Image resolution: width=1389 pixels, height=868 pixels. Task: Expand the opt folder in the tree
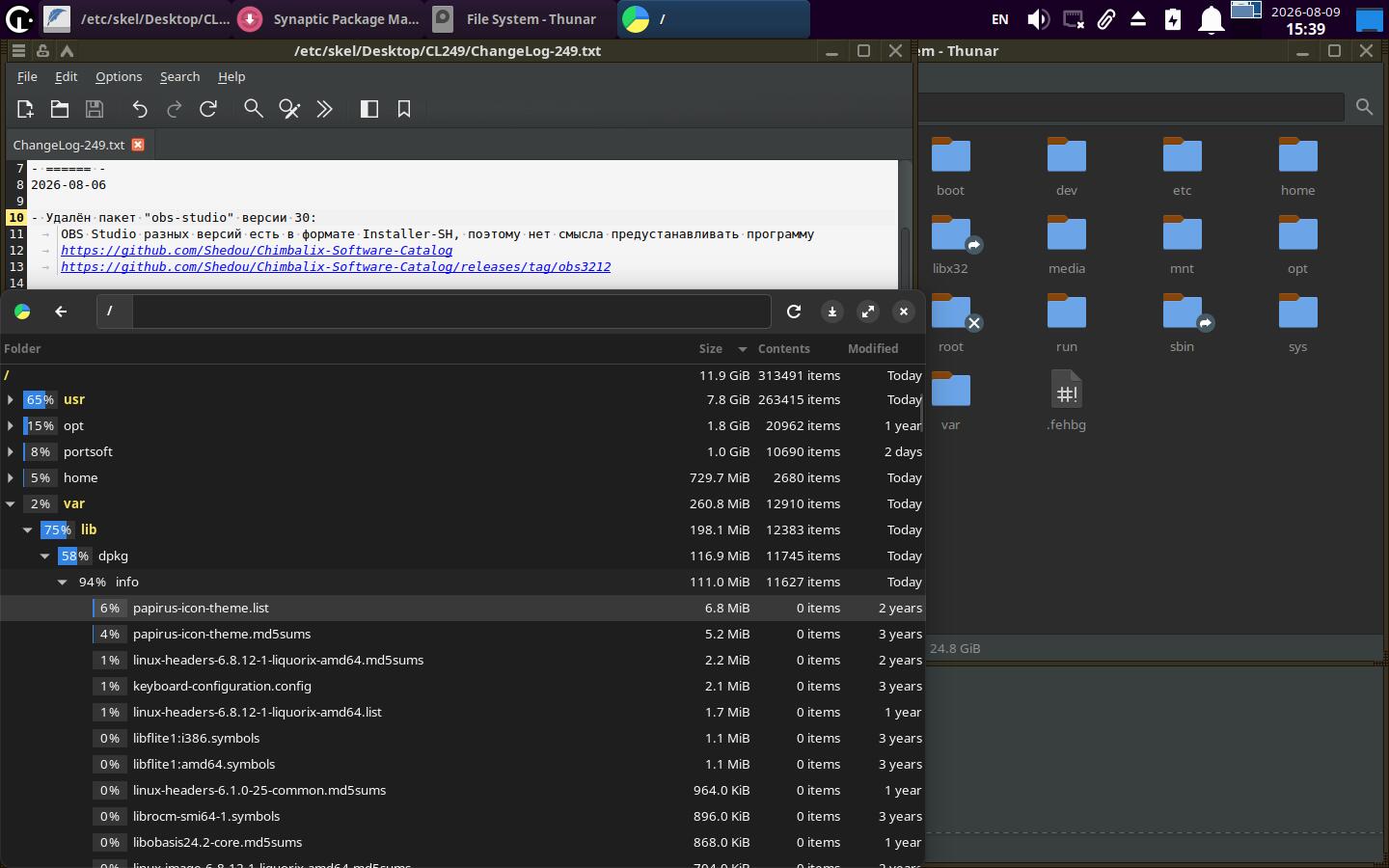[x=11, y=426]
